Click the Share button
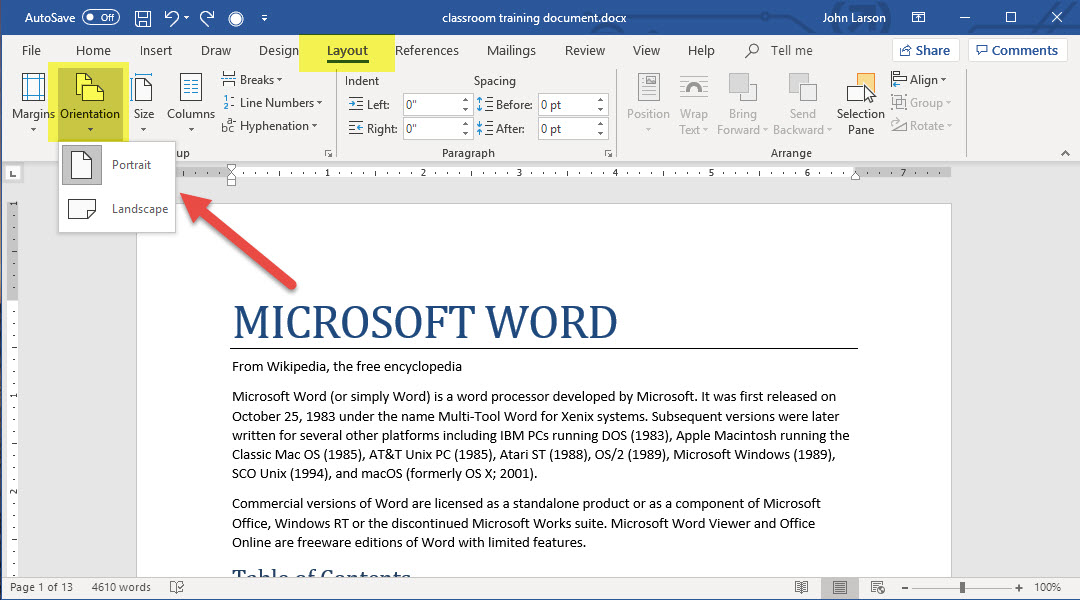This screenshot has height=600, width=1080. click(x=925, y=51)
